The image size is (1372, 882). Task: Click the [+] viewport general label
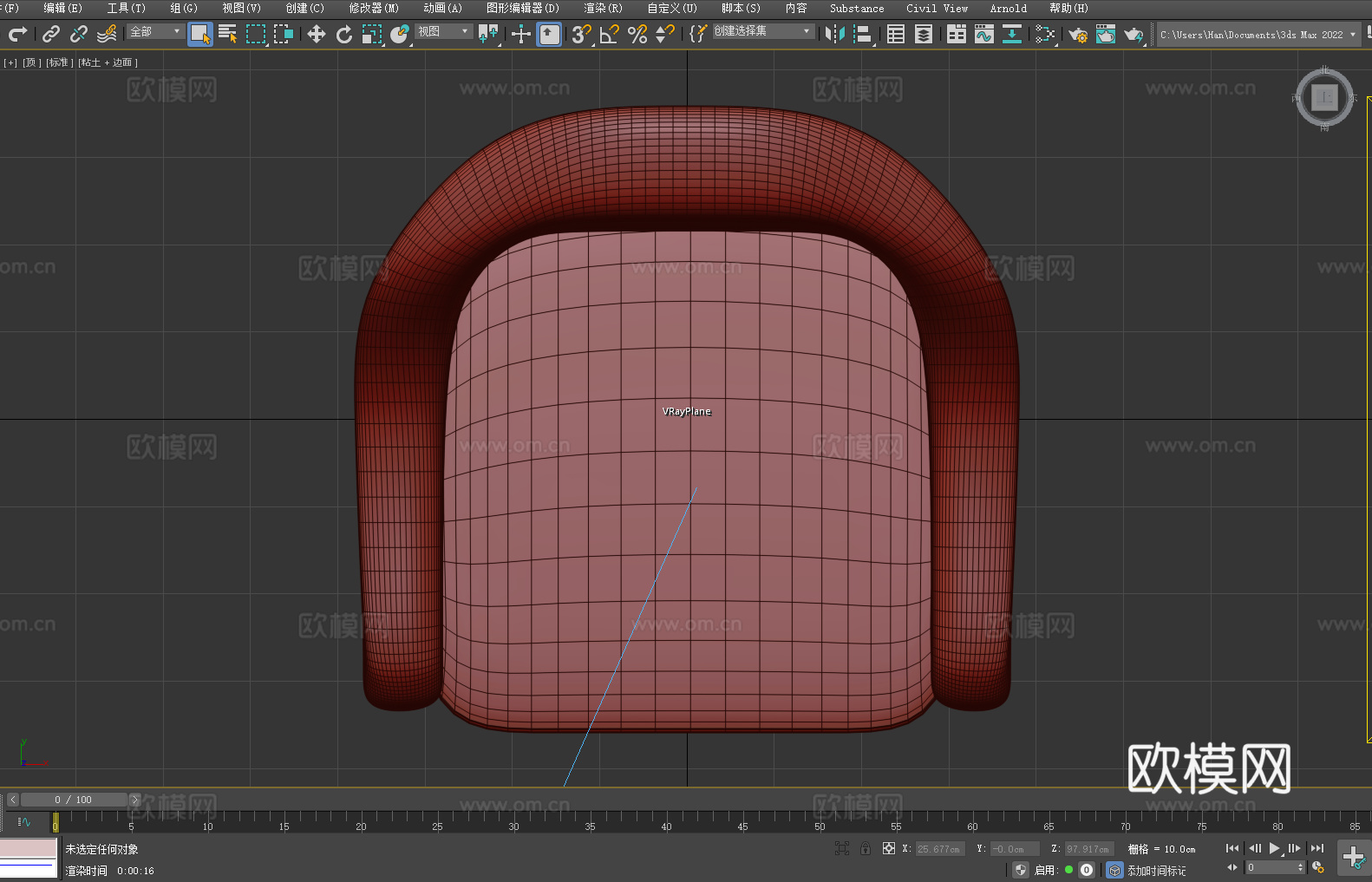(x=10, y=62)
